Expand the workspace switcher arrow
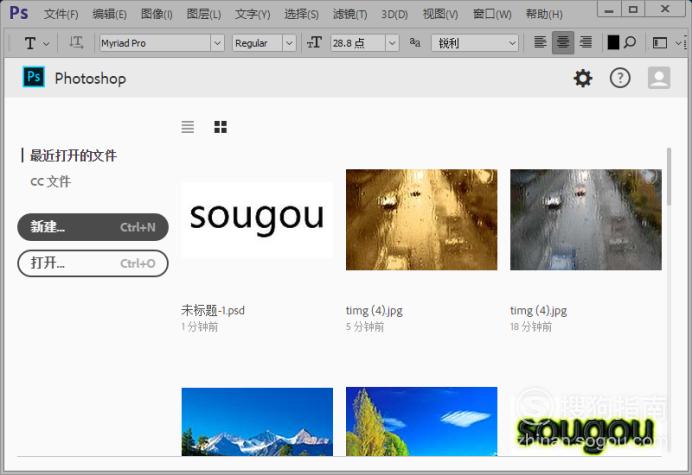Viewport: 692px width, 475px height. [678, 43]
